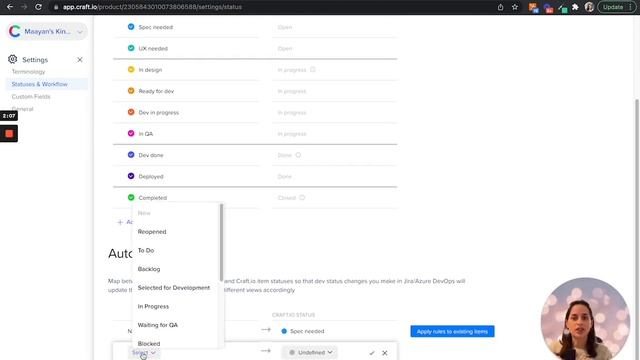Viewport: 640px width, 360px height.
Task: Click the Completed status color icon
Action: [131, 197]
